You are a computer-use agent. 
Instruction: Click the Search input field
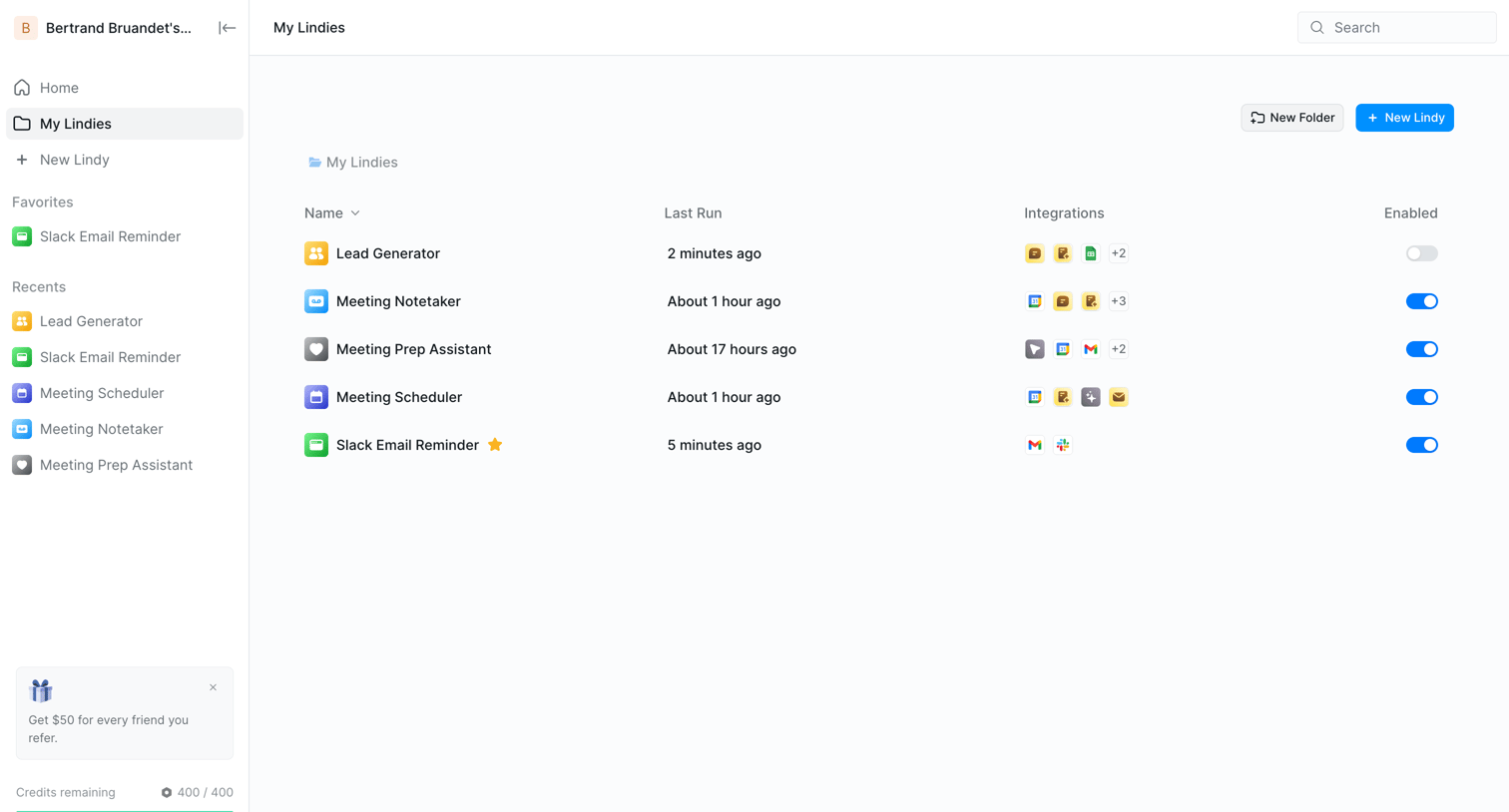click(1397, 28)
